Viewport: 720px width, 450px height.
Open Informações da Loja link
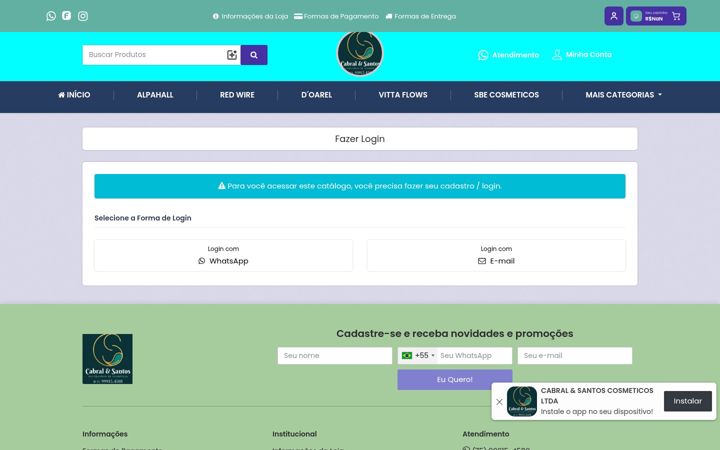[x=250, y=16]
